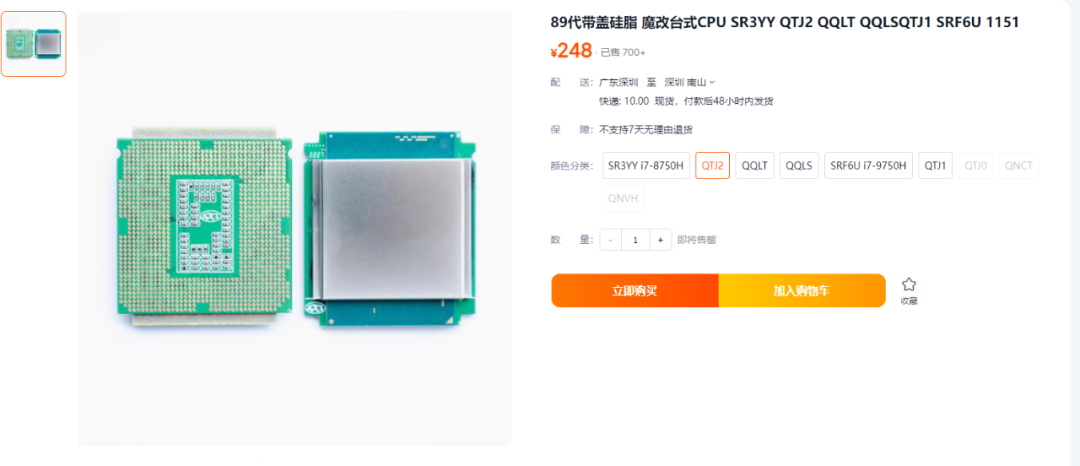The height and width of the screenshot is (466, 1080).
Task: Decrease quantity with minus button
Action: coord(610,240)
